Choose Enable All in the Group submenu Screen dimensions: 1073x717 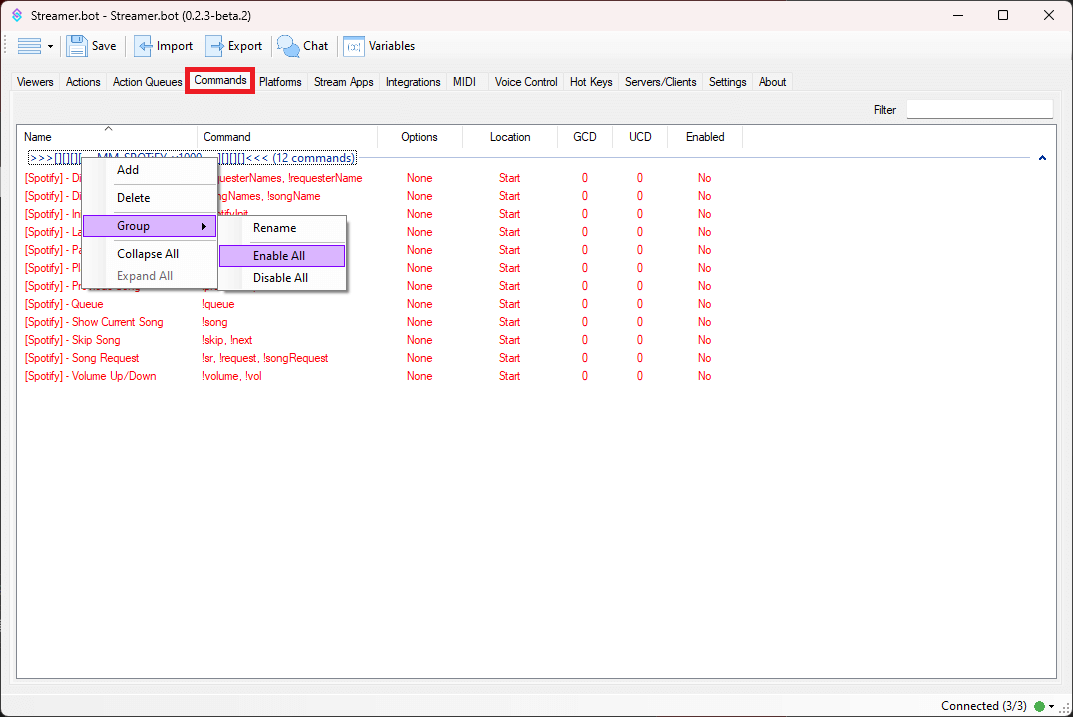click(x=282, y=256)
